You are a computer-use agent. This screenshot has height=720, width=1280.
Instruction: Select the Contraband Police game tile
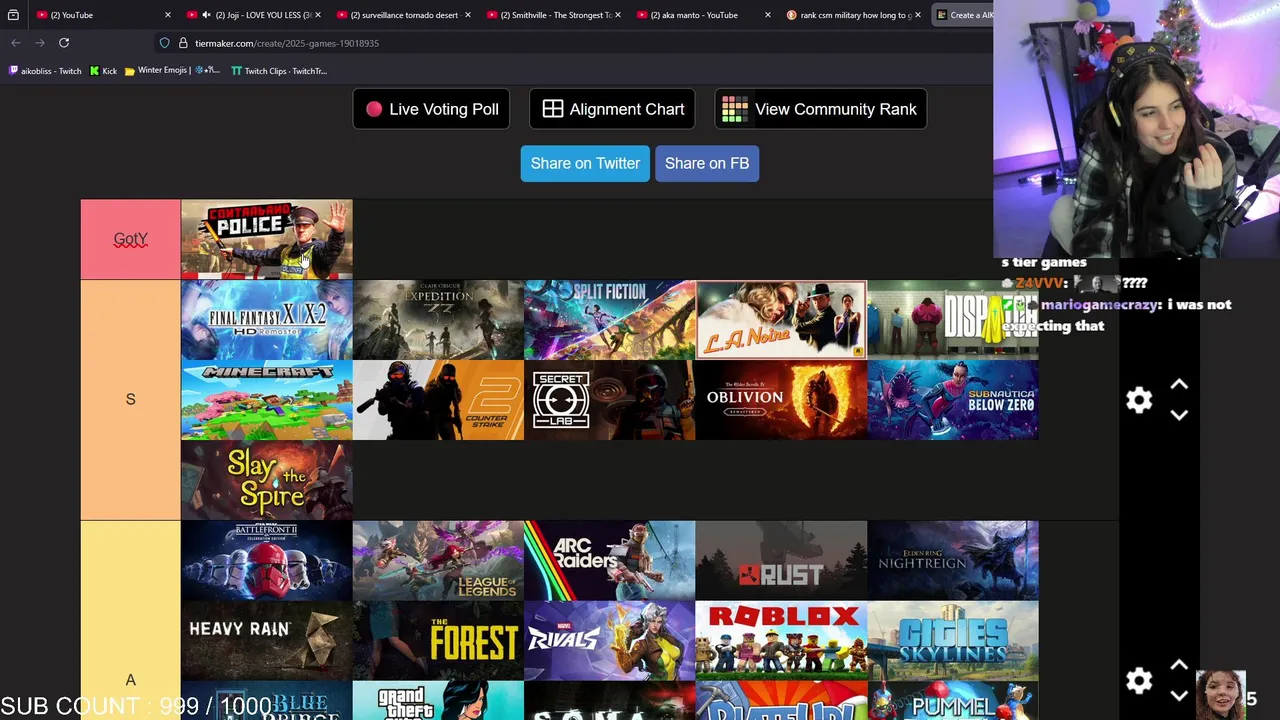click(267, 239)
